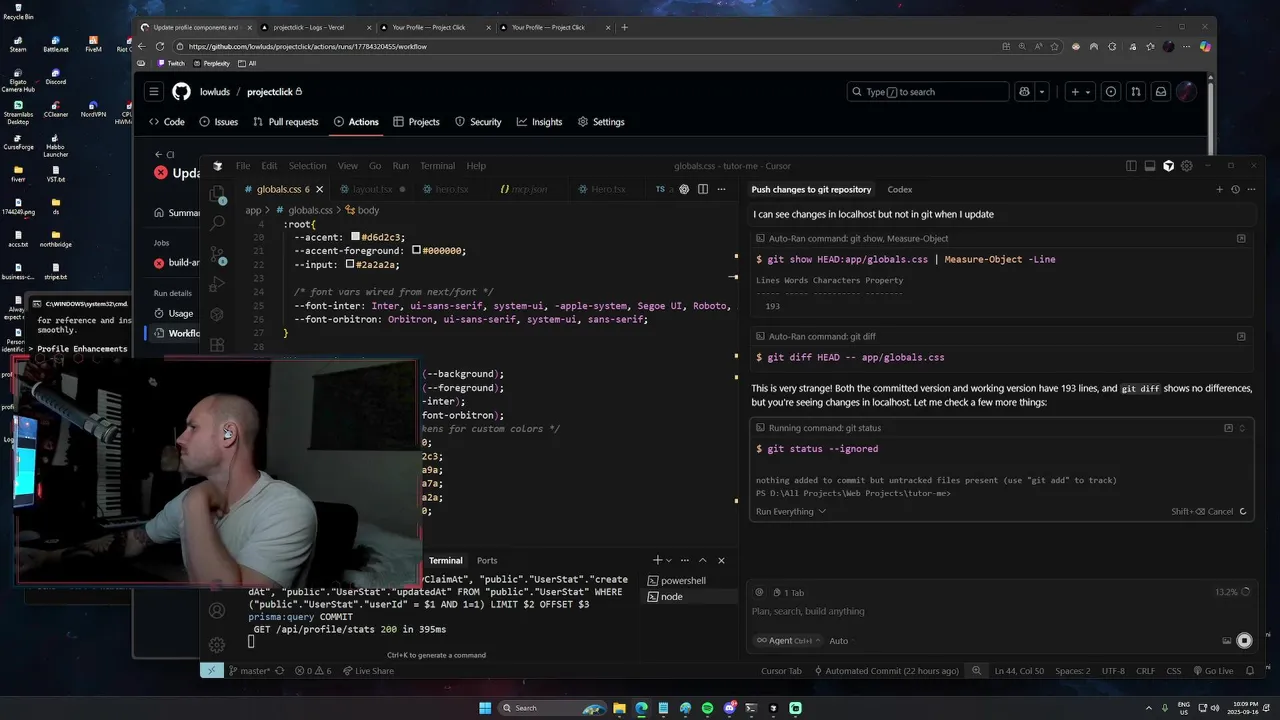Stop the running agent generation
Viewport: 1280px width, 720px height.
(1244, 641)
